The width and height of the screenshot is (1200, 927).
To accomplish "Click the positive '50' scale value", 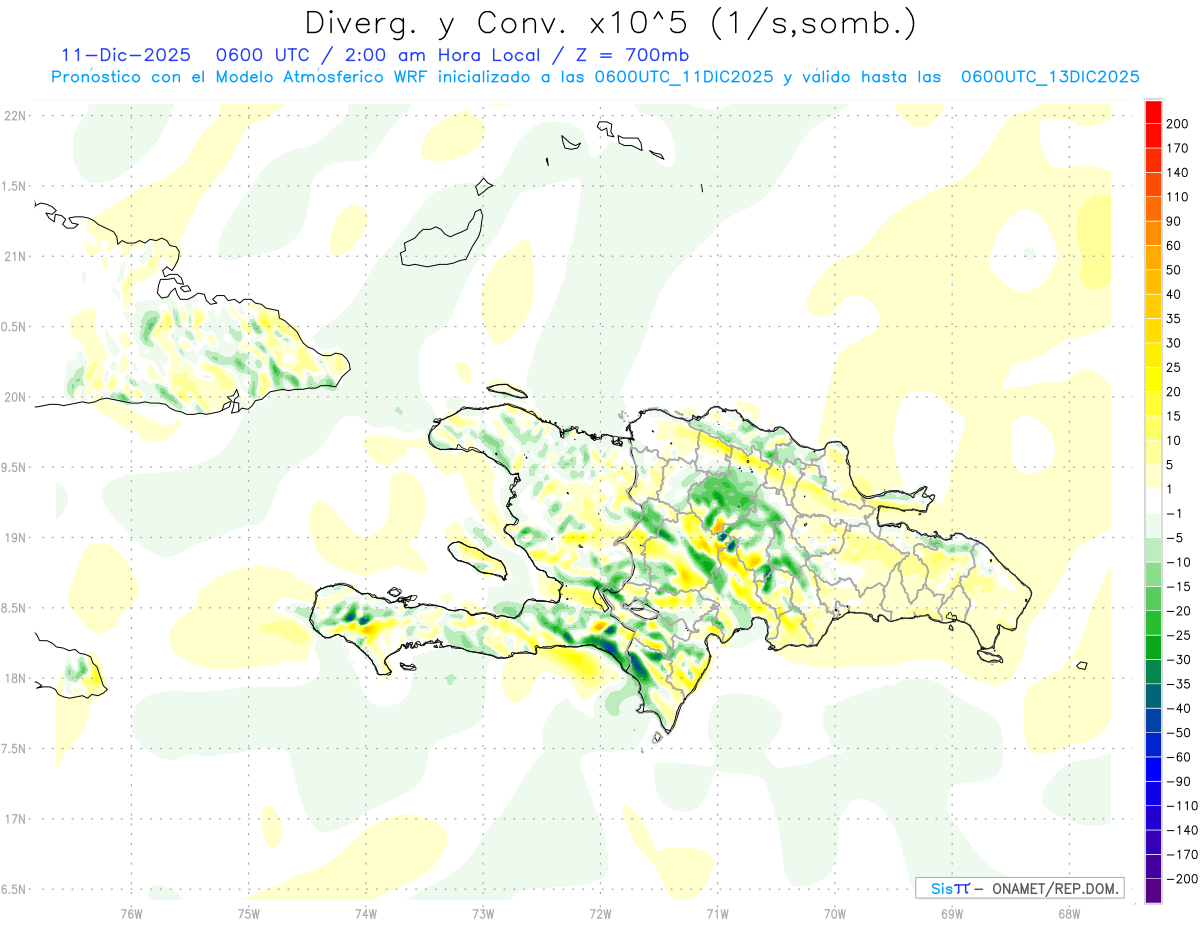I will pyautogui.click(x=1174, y=270).
